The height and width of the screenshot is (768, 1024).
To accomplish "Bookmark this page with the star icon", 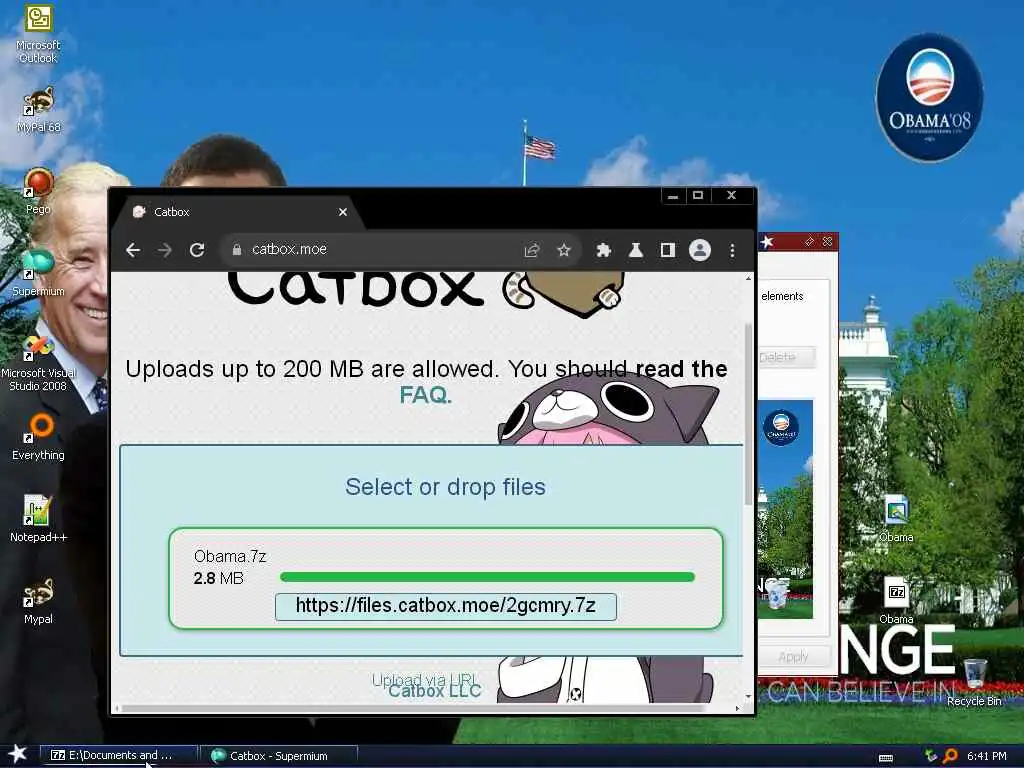I will click(564, 250).
